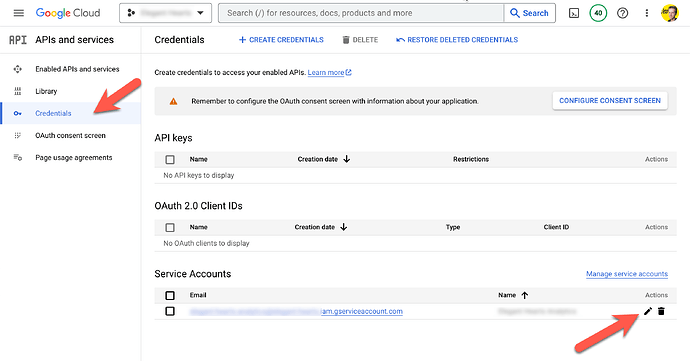Image resolution: width=690 pixels, height=361 pixels.
Task: Open the three-dot settings menu
Action: pos(646,13)
